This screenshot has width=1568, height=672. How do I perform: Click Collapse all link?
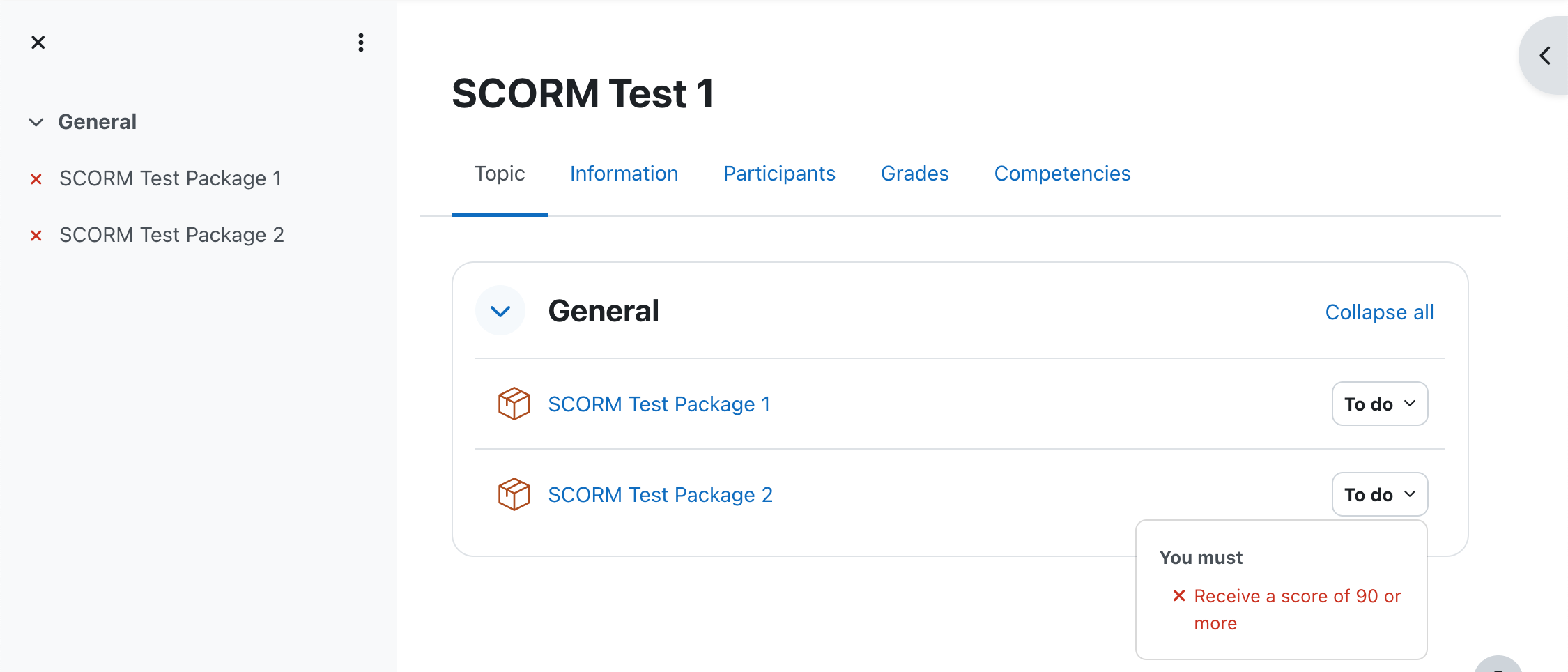point(1379,312)
